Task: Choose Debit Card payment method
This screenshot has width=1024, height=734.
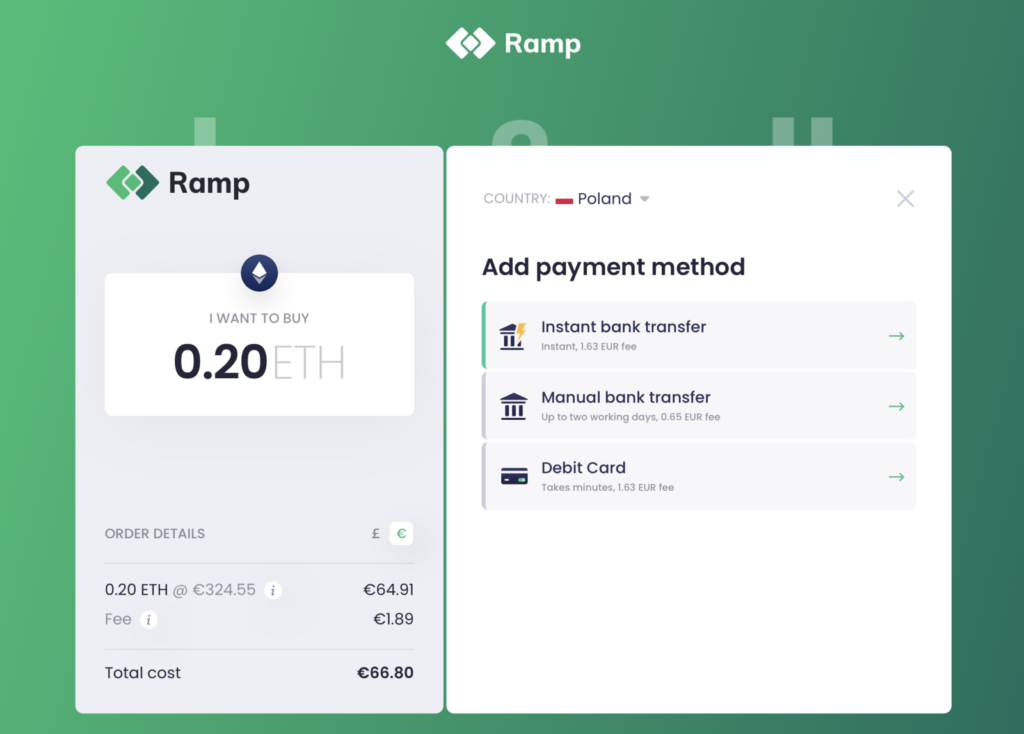Action: (699, 477)
